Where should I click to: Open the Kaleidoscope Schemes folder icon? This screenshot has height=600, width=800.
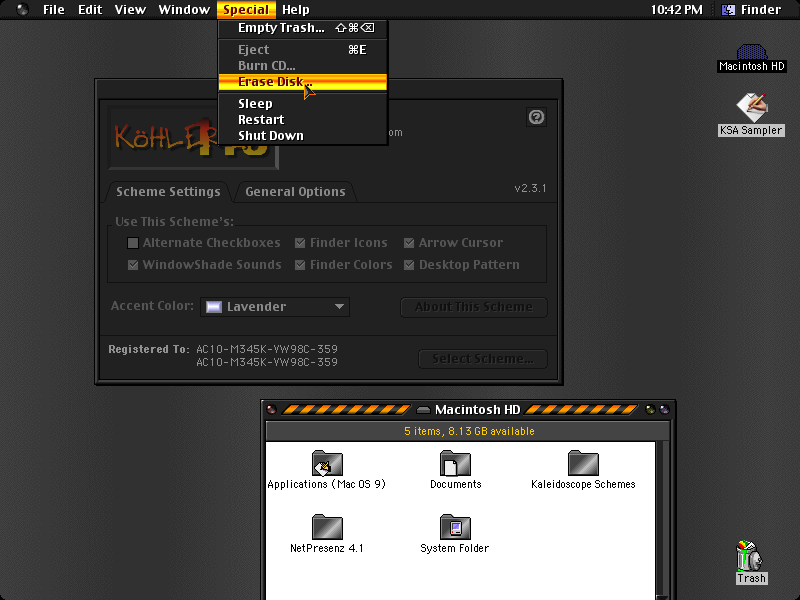pos(583,463)
